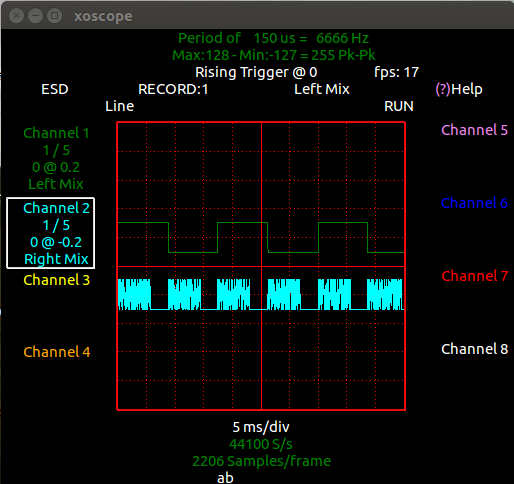Screen dimensions: 514x484
Task: Click the 'ab' label at the bottom
Action: click(225, 478)
